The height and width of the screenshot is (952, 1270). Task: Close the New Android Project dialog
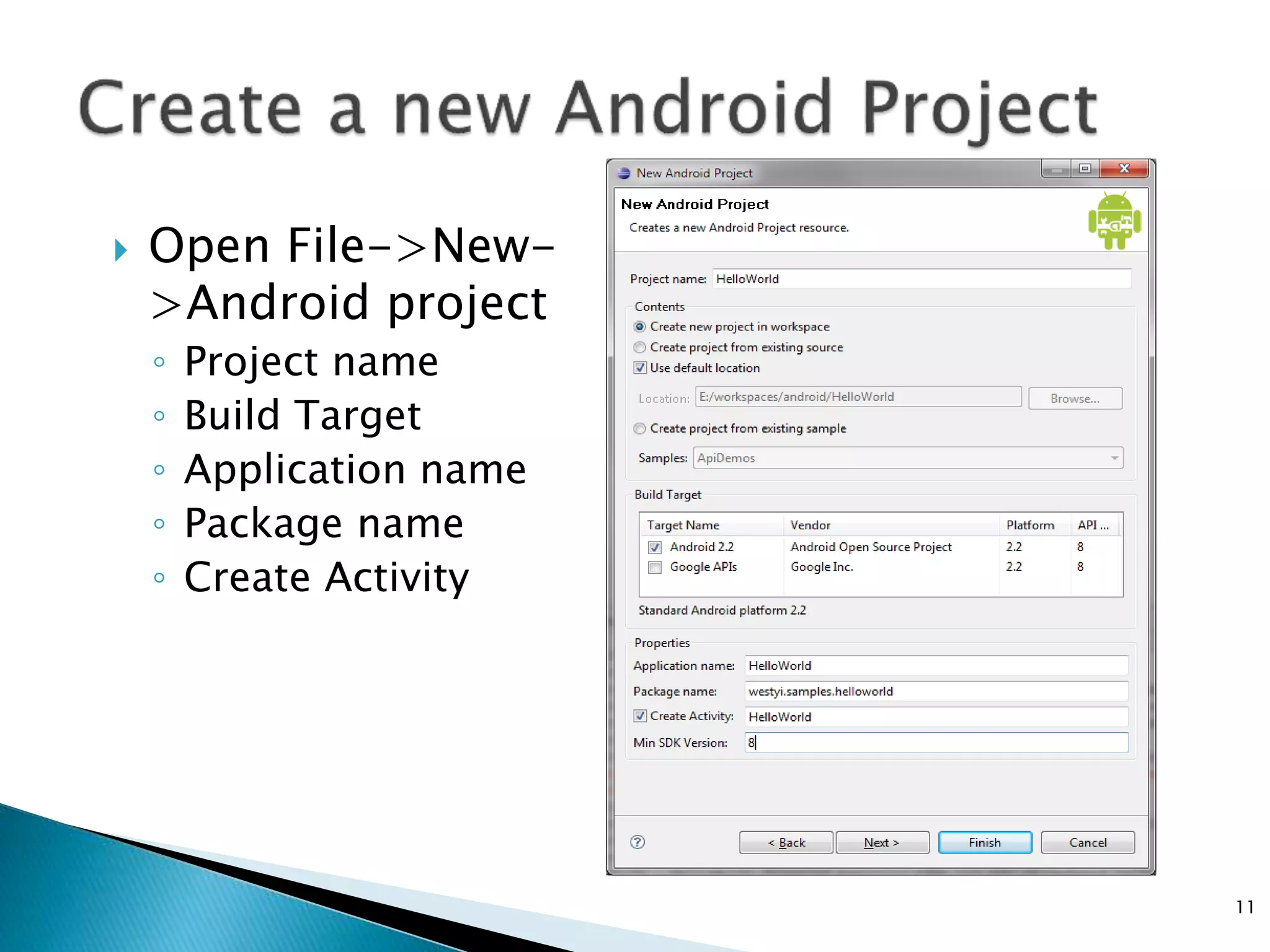[1124, 169]
